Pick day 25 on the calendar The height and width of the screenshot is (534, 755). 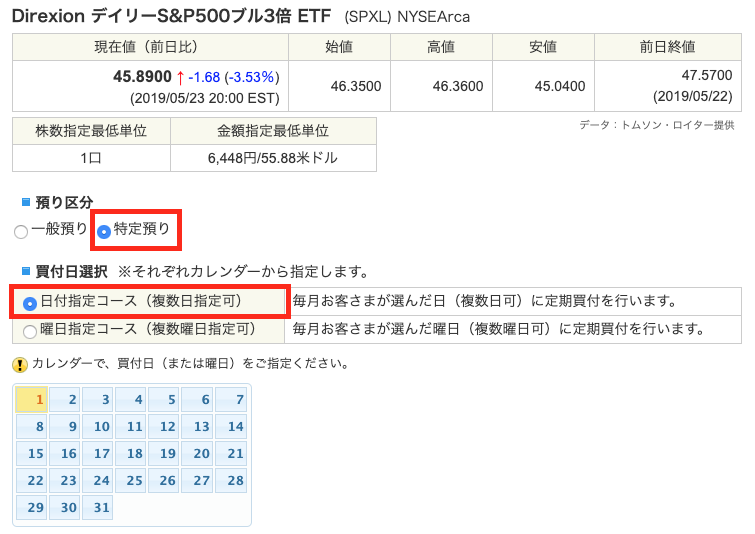[x=131, y=481]
